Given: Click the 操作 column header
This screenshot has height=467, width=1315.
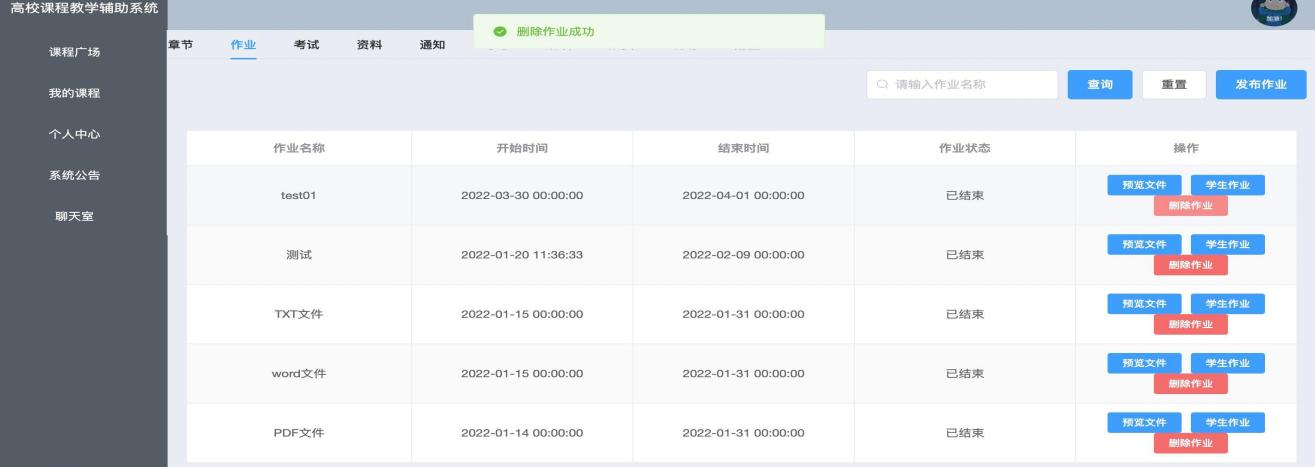Looking at the screenshot, I should [x=1185, y=148].
